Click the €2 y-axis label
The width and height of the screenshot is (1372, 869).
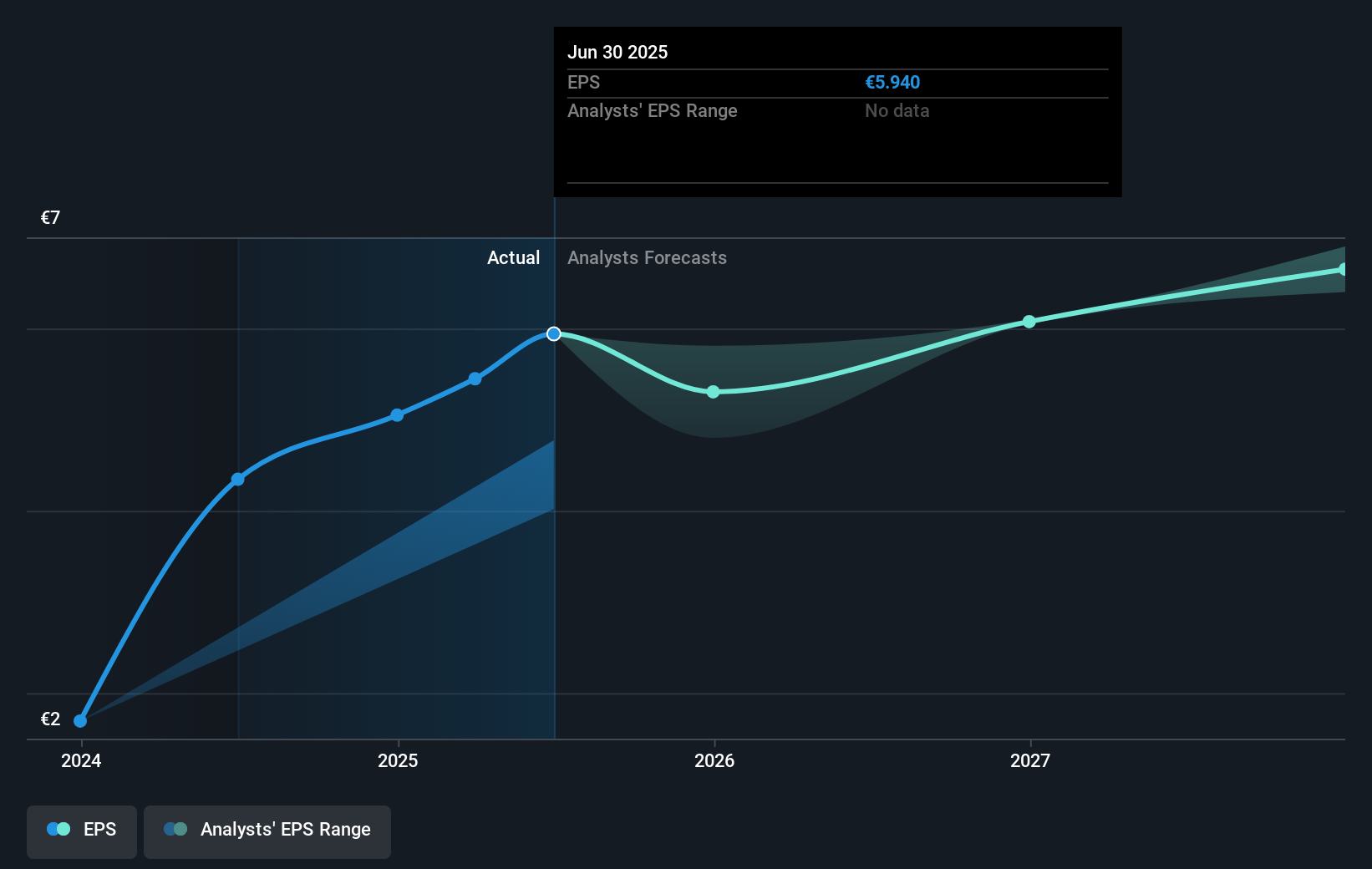(x=50, y=719)
